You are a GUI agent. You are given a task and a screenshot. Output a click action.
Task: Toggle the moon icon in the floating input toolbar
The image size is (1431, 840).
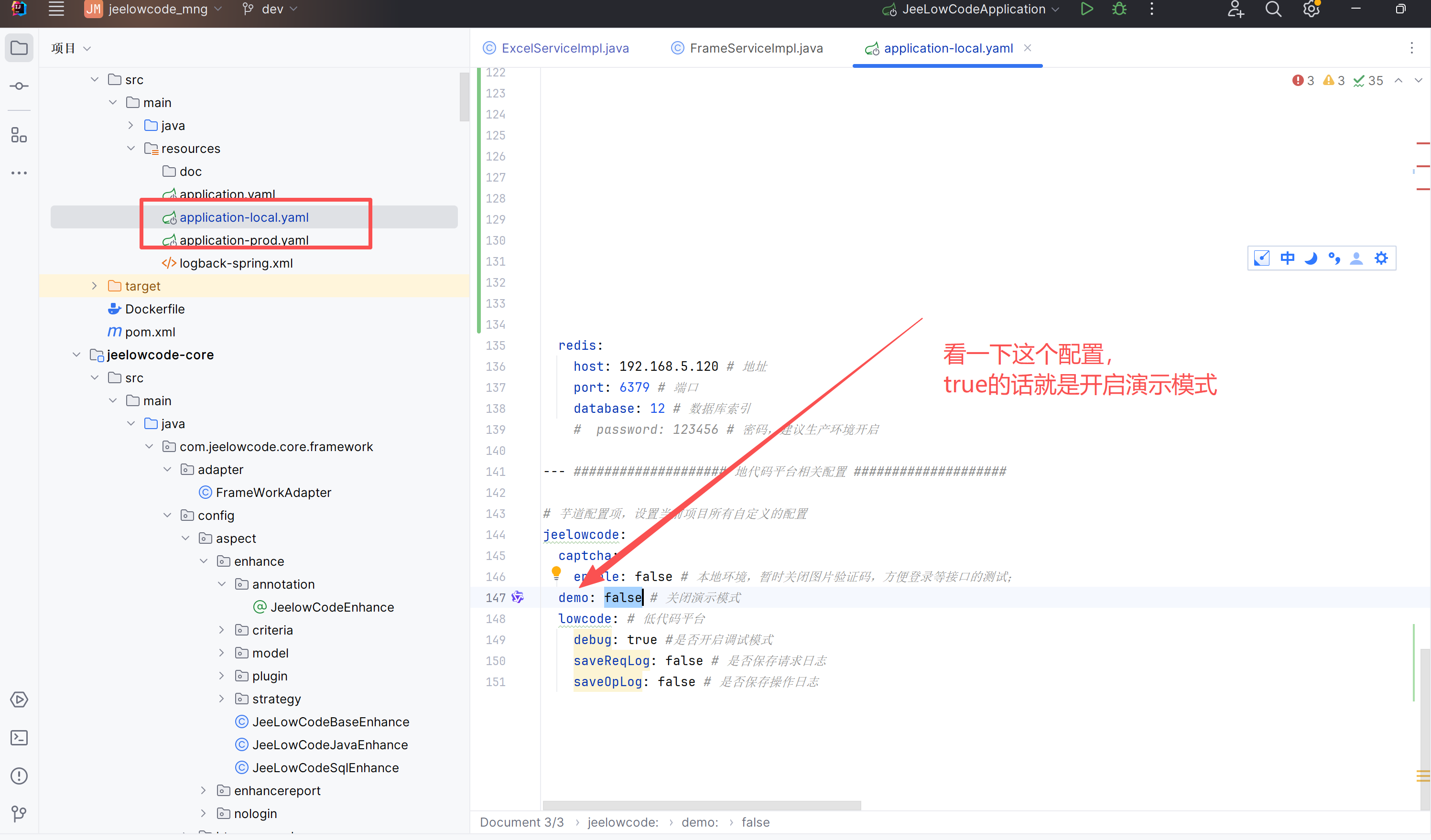pos(1311,258)
